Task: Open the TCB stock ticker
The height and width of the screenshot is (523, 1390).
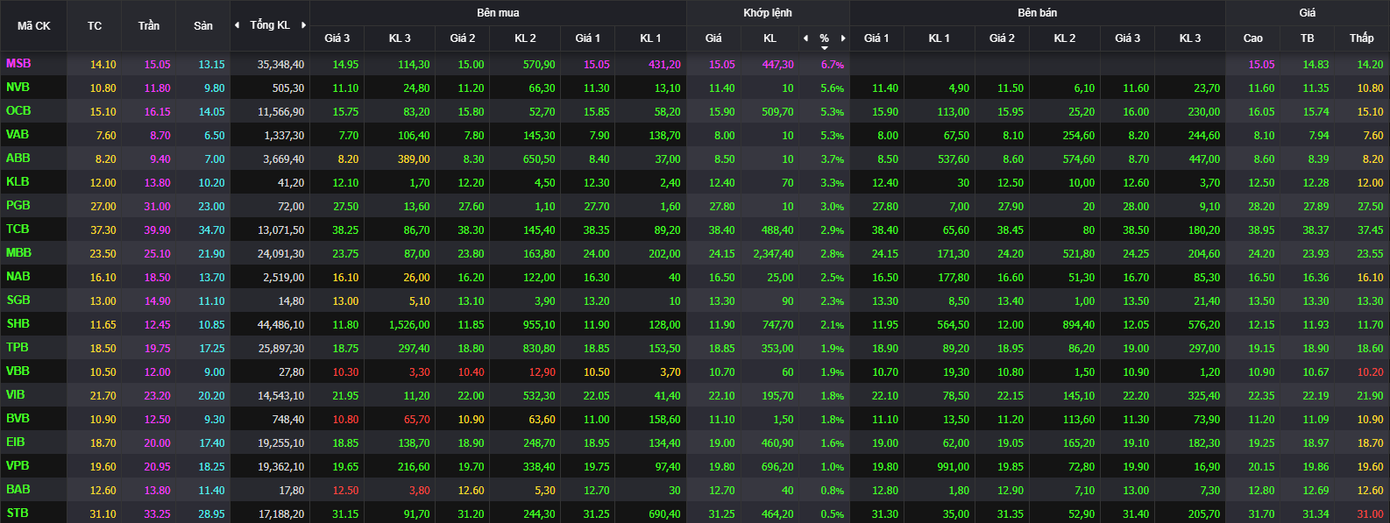Action: tap(18, 228)
